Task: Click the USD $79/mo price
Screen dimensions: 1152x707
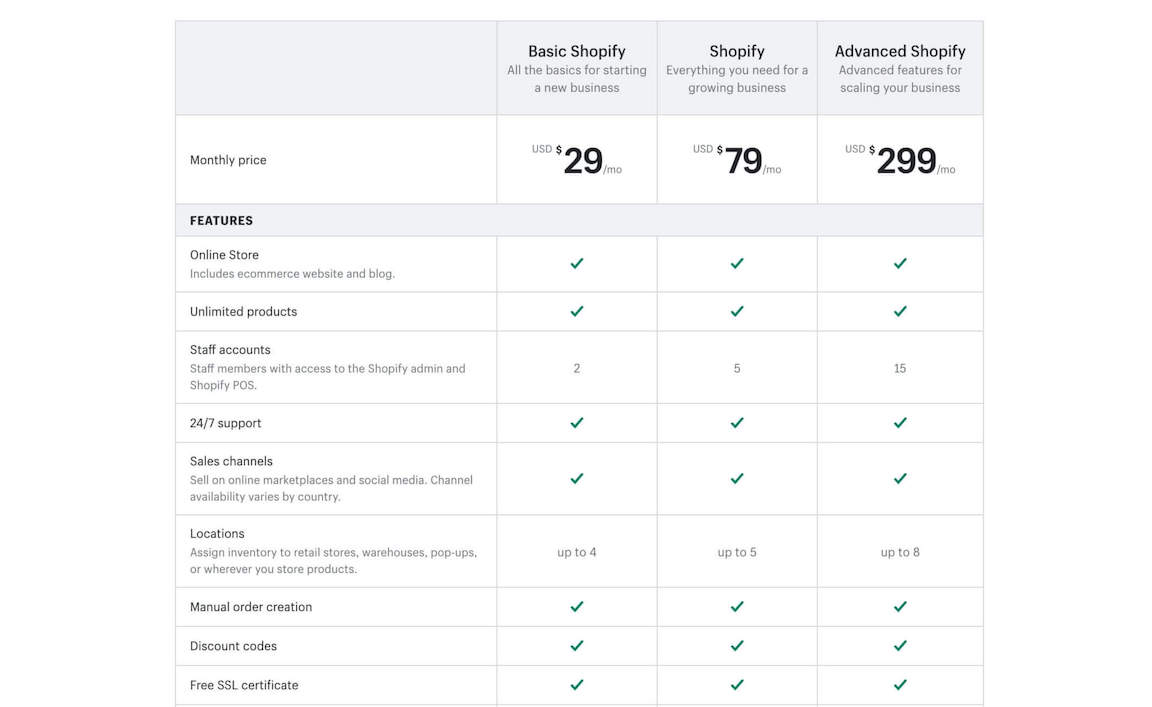Action: [x=737, y=159]
